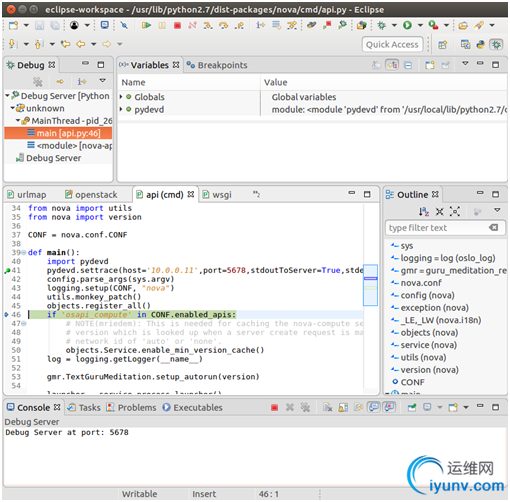The width and height of the screenshot is (510, 502).
Task: Switch to the urlmap editor tab
Action: point(27,195)
